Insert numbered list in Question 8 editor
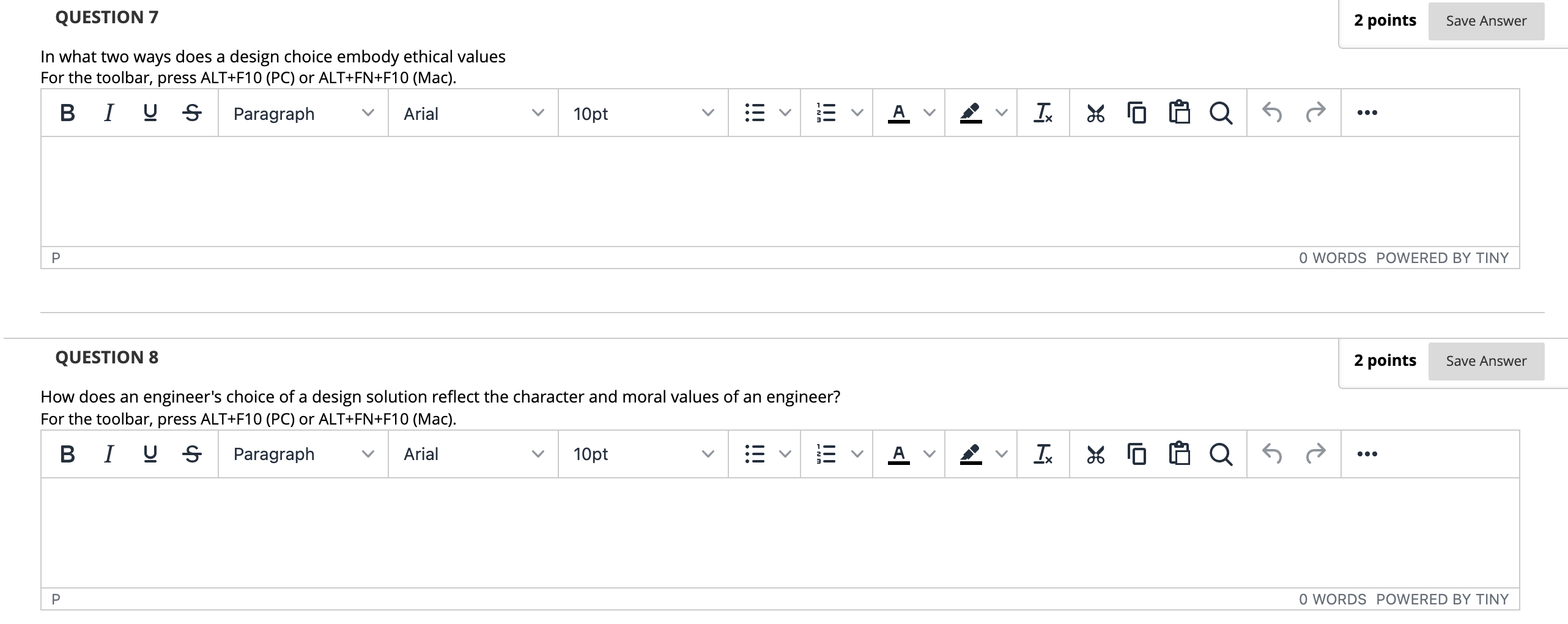 827,454
